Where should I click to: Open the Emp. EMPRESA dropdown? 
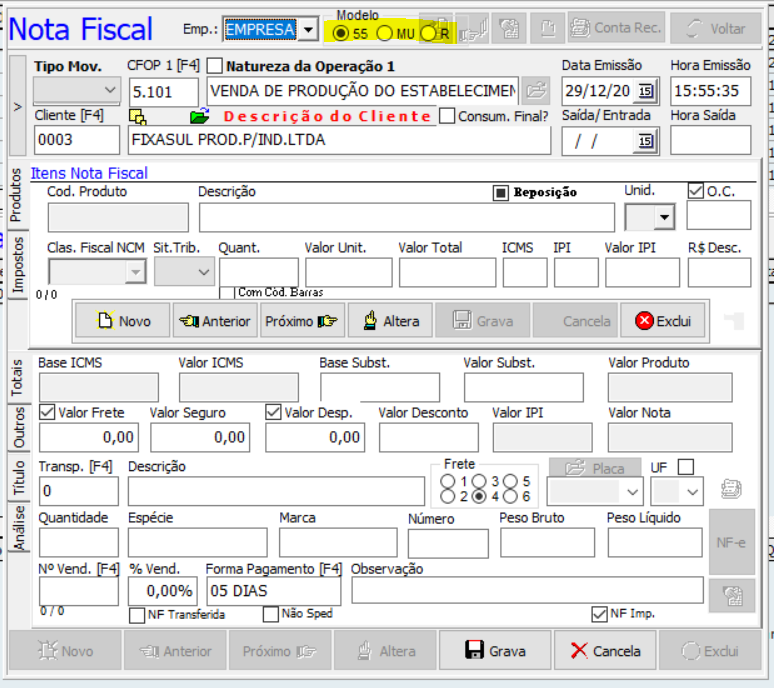[308, 30]
